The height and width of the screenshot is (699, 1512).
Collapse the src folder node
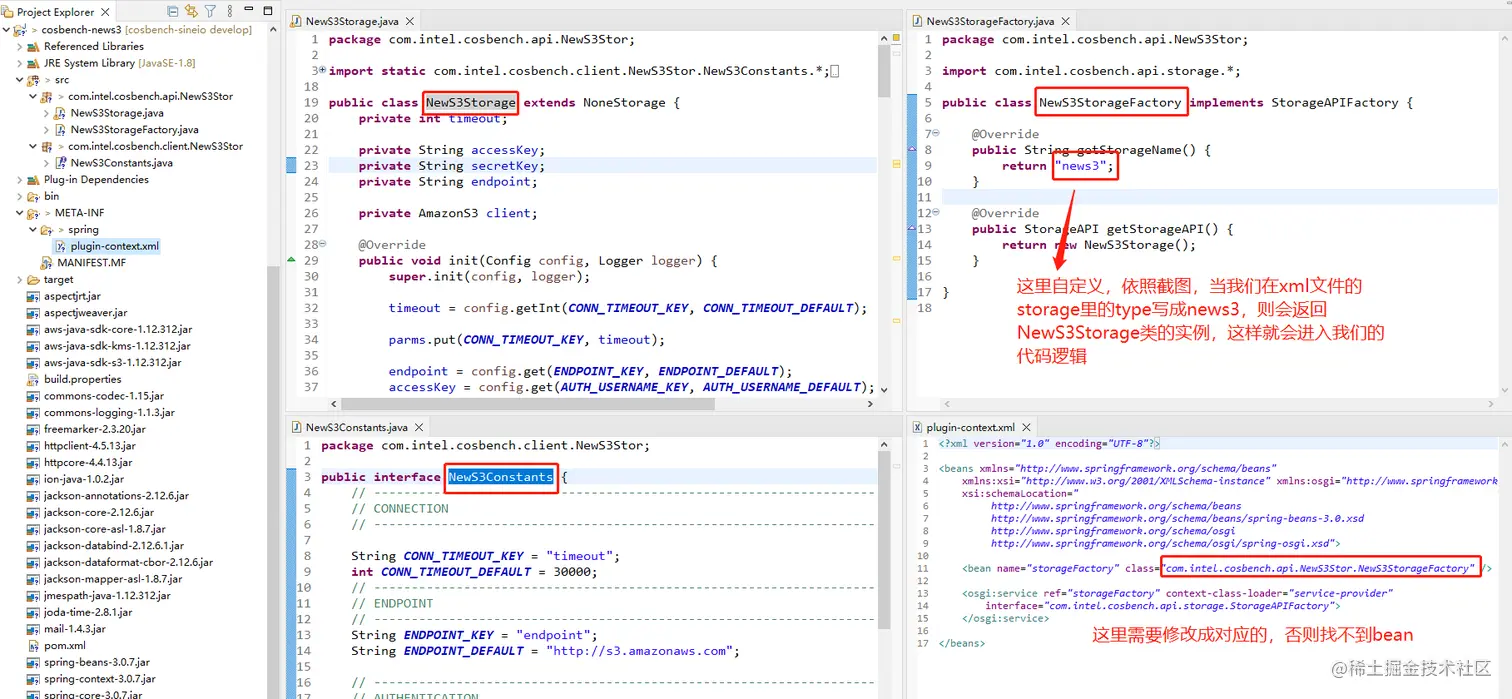[x=20, y=80]
